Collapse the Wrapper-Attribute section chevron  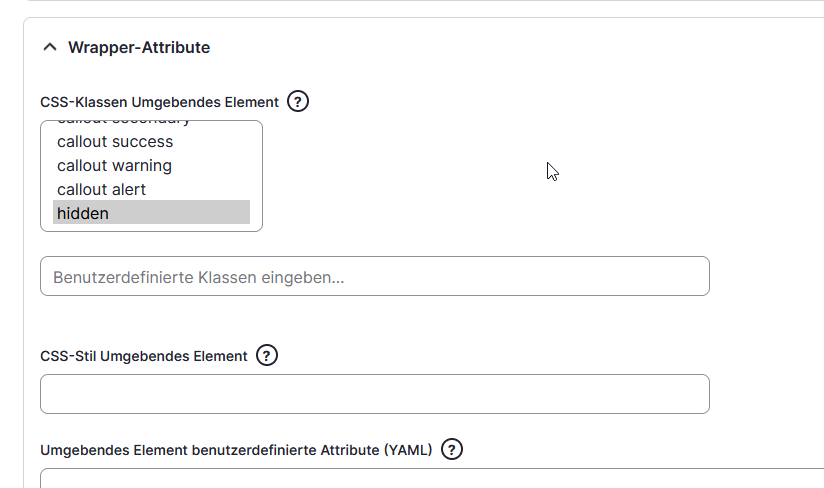point(50,47)
